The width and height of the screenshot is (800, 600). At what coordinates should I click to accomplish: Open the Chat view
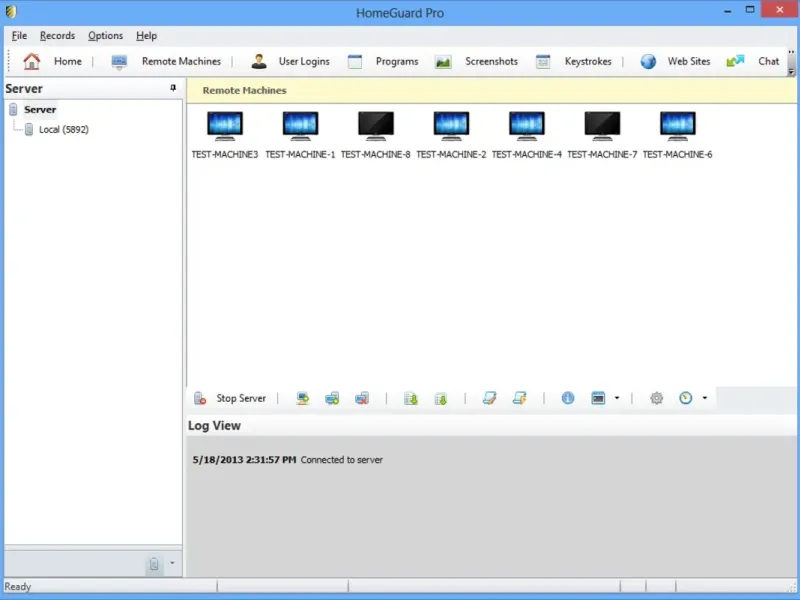768,61
